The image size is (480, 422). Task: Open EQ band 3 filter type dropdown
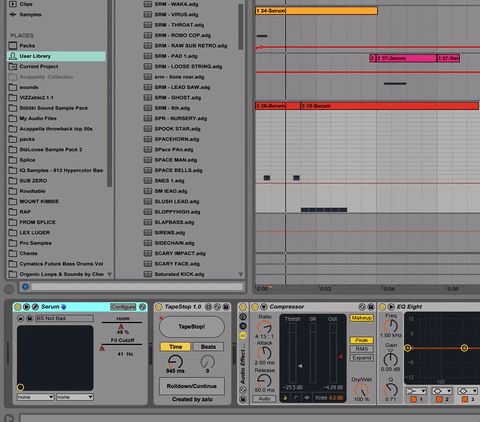(468, 391)
